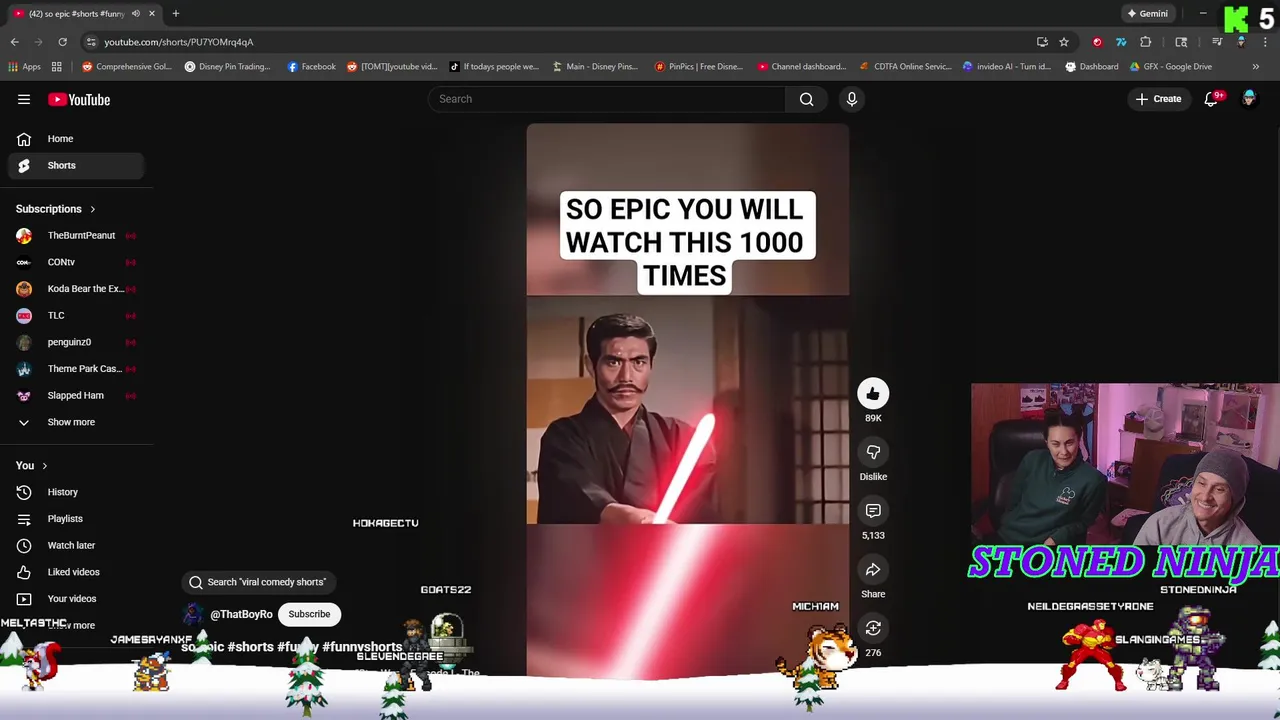Open the account avatar menu

pyautogui.click(x=1249, y=99)
